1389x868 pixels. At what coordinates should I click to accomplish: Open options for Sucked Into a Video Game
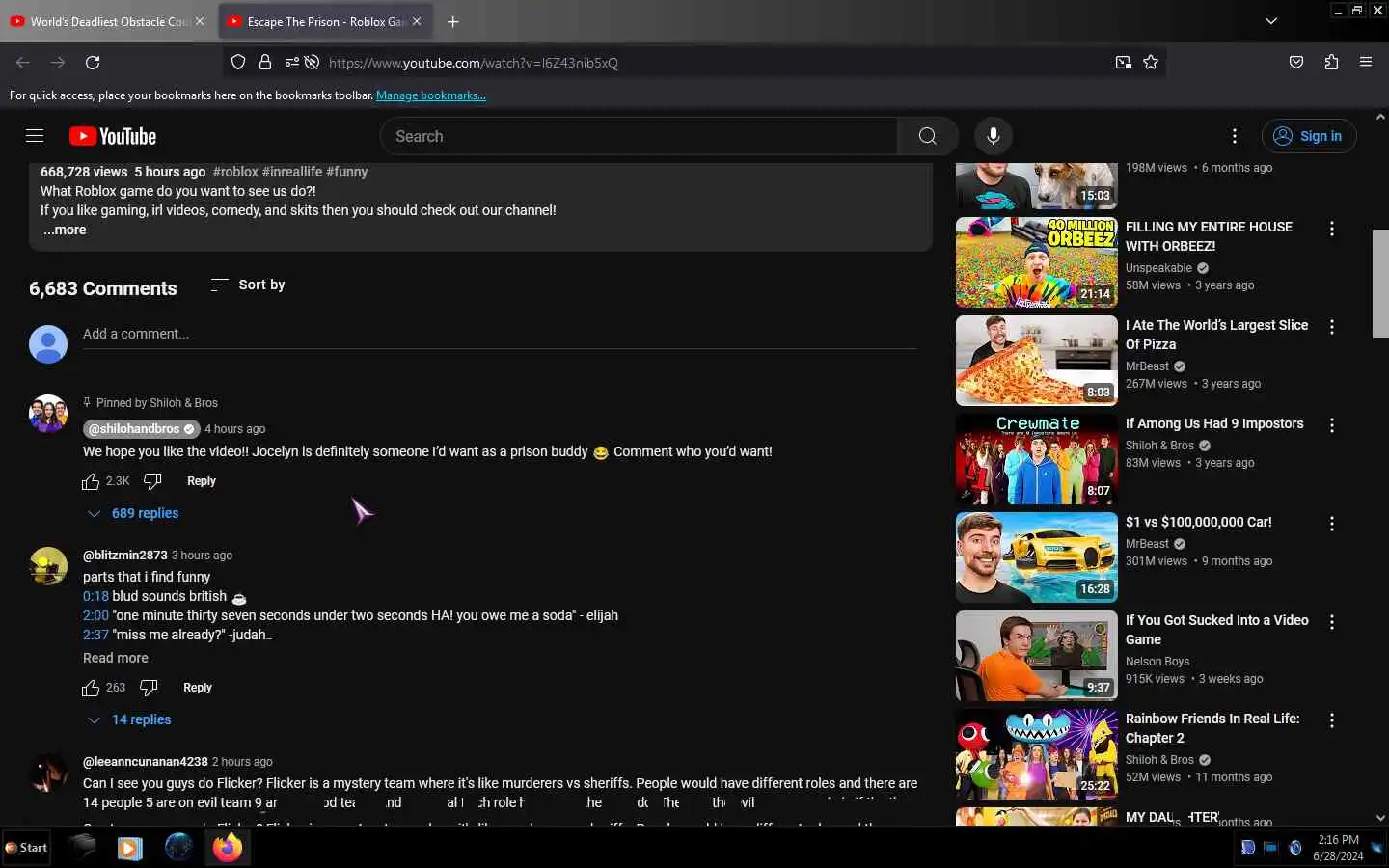pos(1332,622)
